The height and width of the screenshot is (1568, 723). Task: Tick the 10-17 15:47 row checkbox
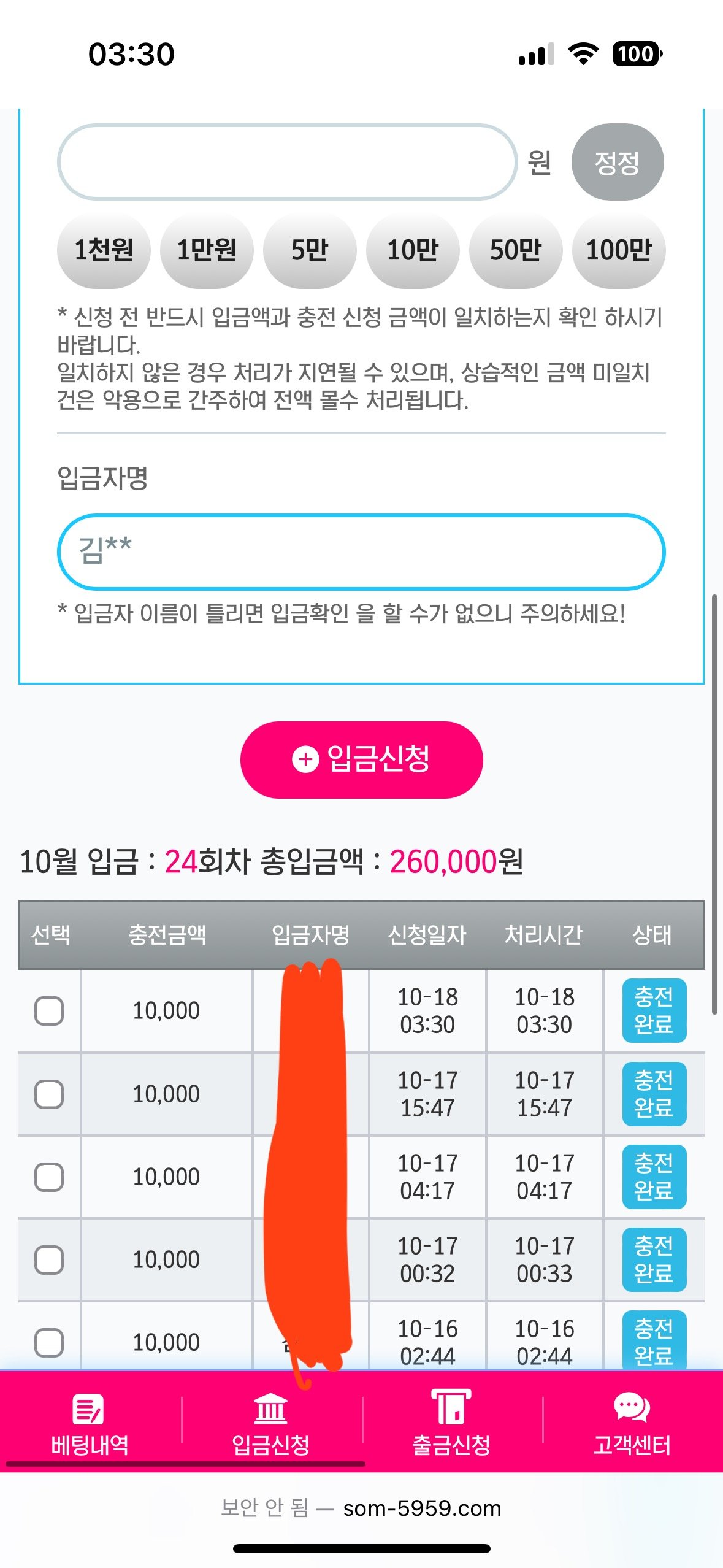[49, 1094]
